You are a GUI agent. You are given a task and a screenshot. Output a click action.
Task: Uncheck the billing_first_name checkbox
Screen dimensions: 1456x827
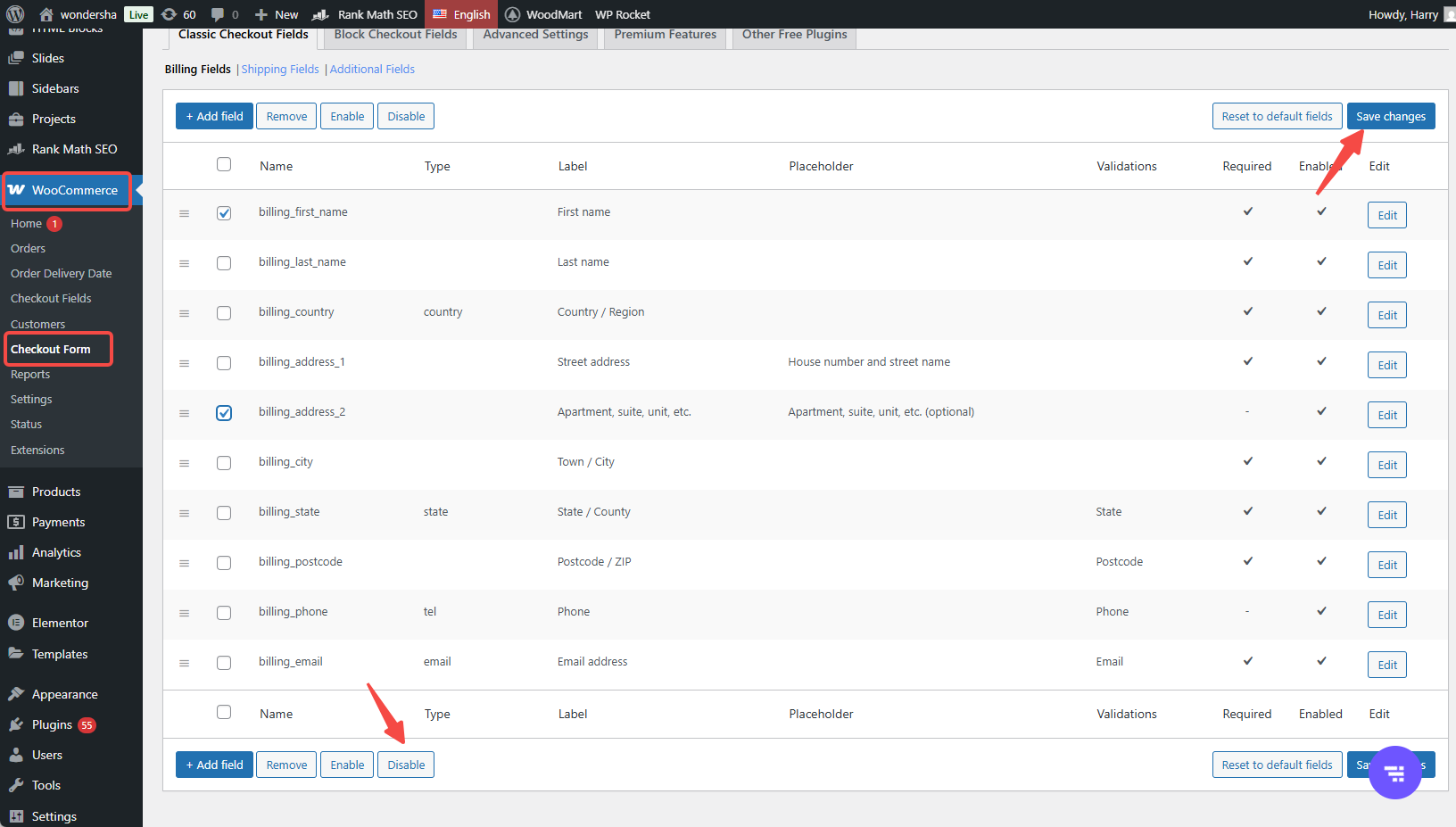coord(224,213)
